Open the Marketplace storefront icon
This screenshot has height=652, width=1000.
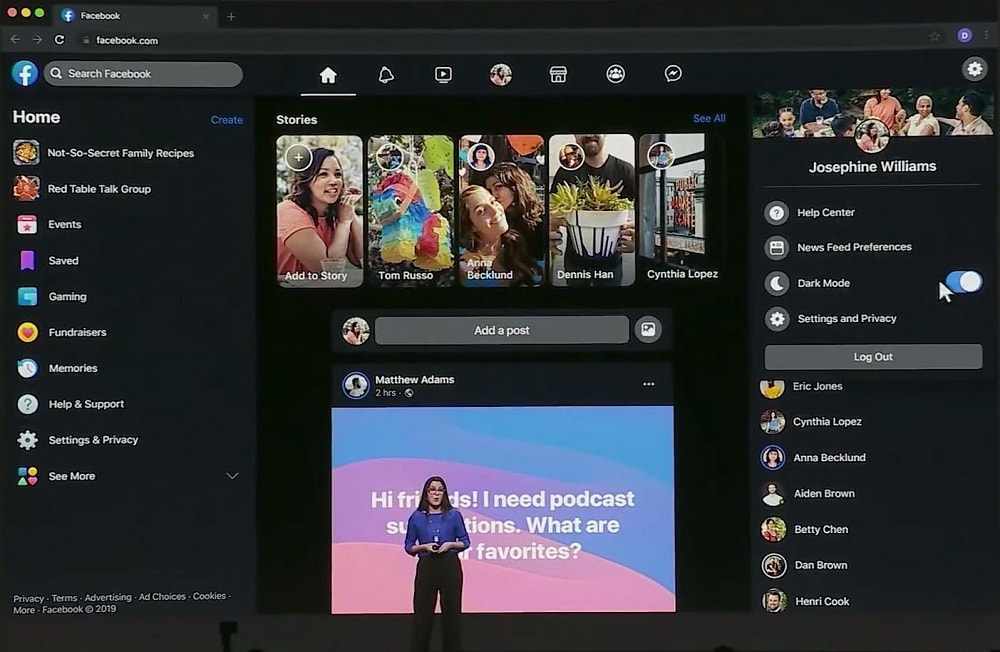click(558, 75)
